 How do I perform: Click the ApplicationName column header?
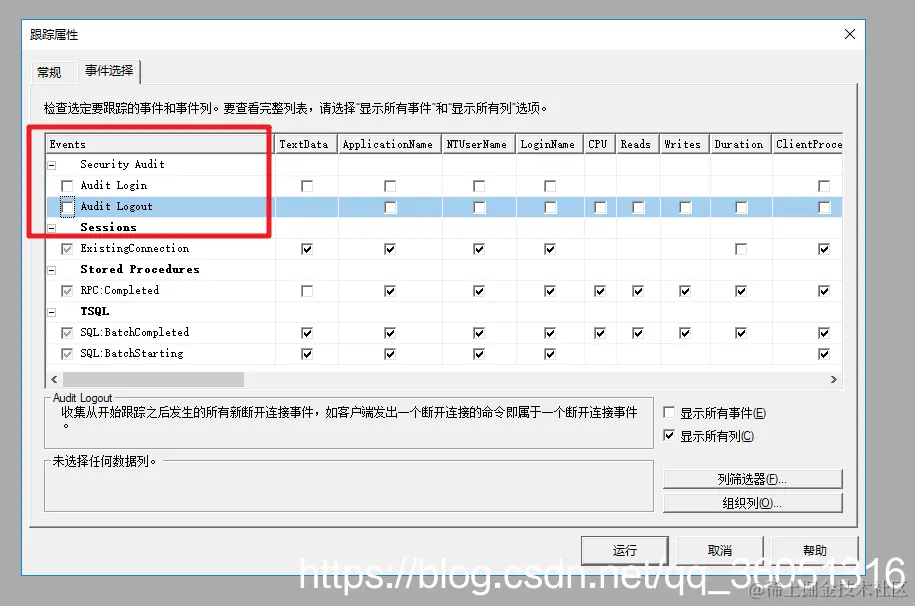point(390,144)
